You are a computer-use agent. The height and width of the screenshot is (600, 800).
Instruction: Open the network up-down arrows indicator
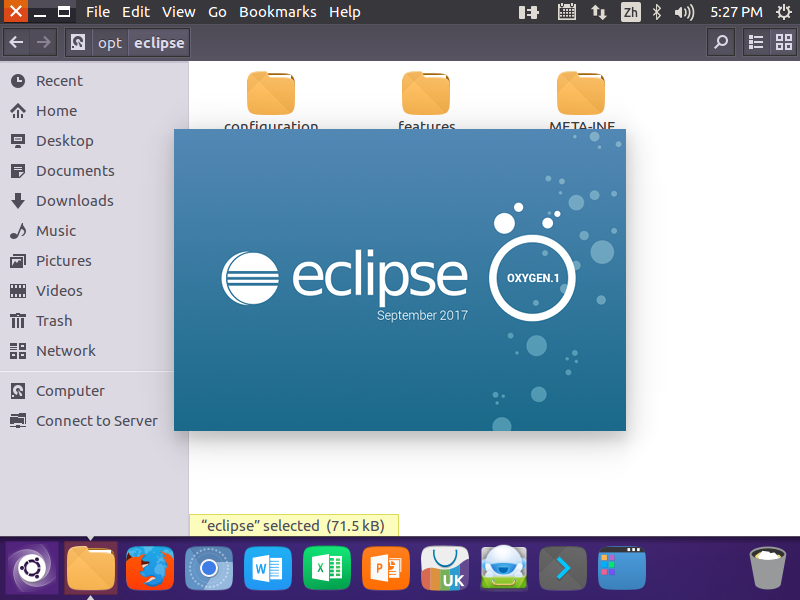tap(598, 12)
